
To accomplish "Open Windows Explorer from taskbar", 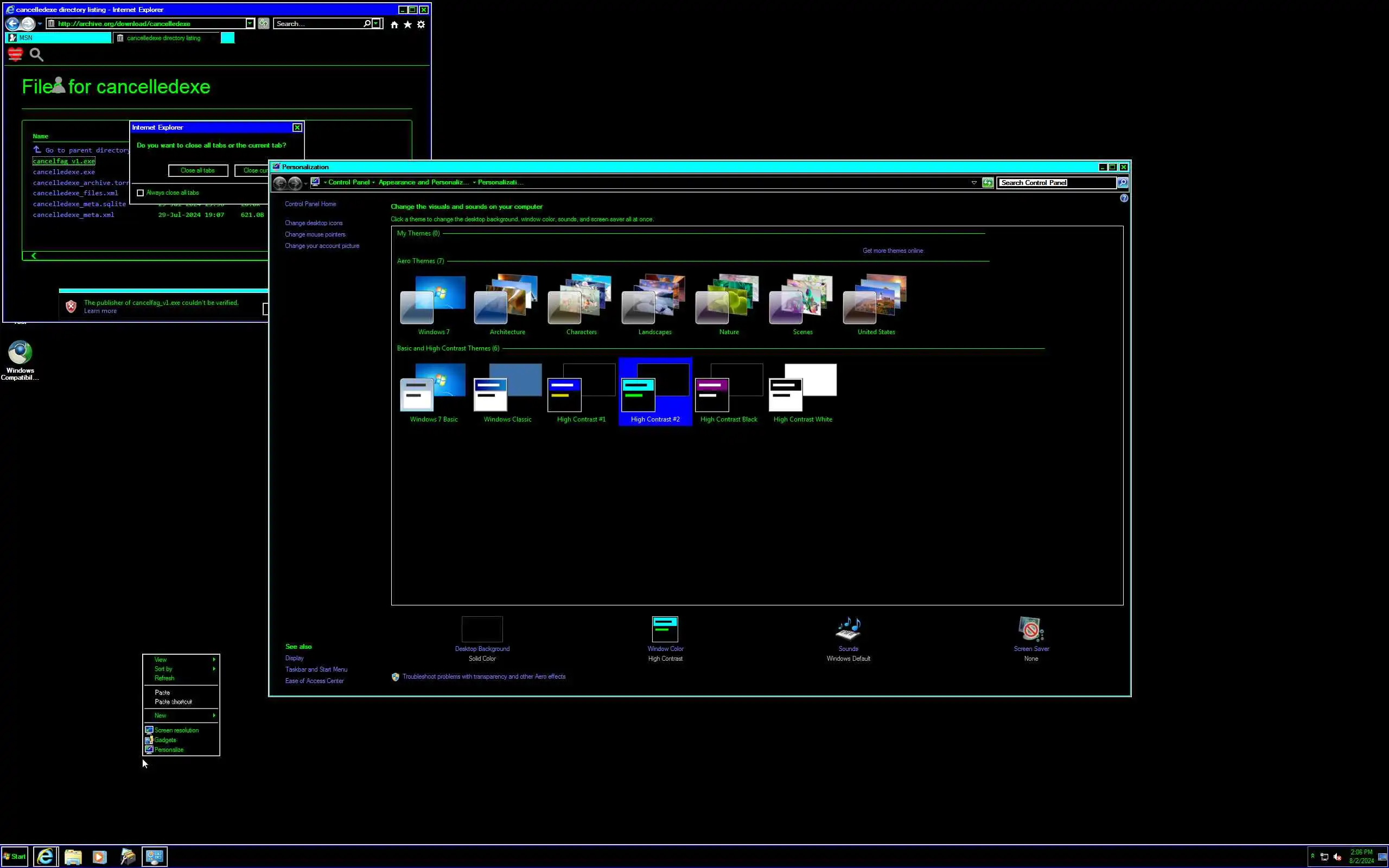I will [73, 857].
